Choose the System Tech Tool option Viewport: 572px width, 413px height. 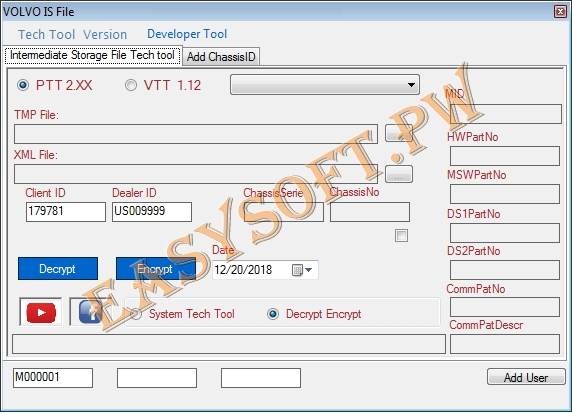pos(136,314)
